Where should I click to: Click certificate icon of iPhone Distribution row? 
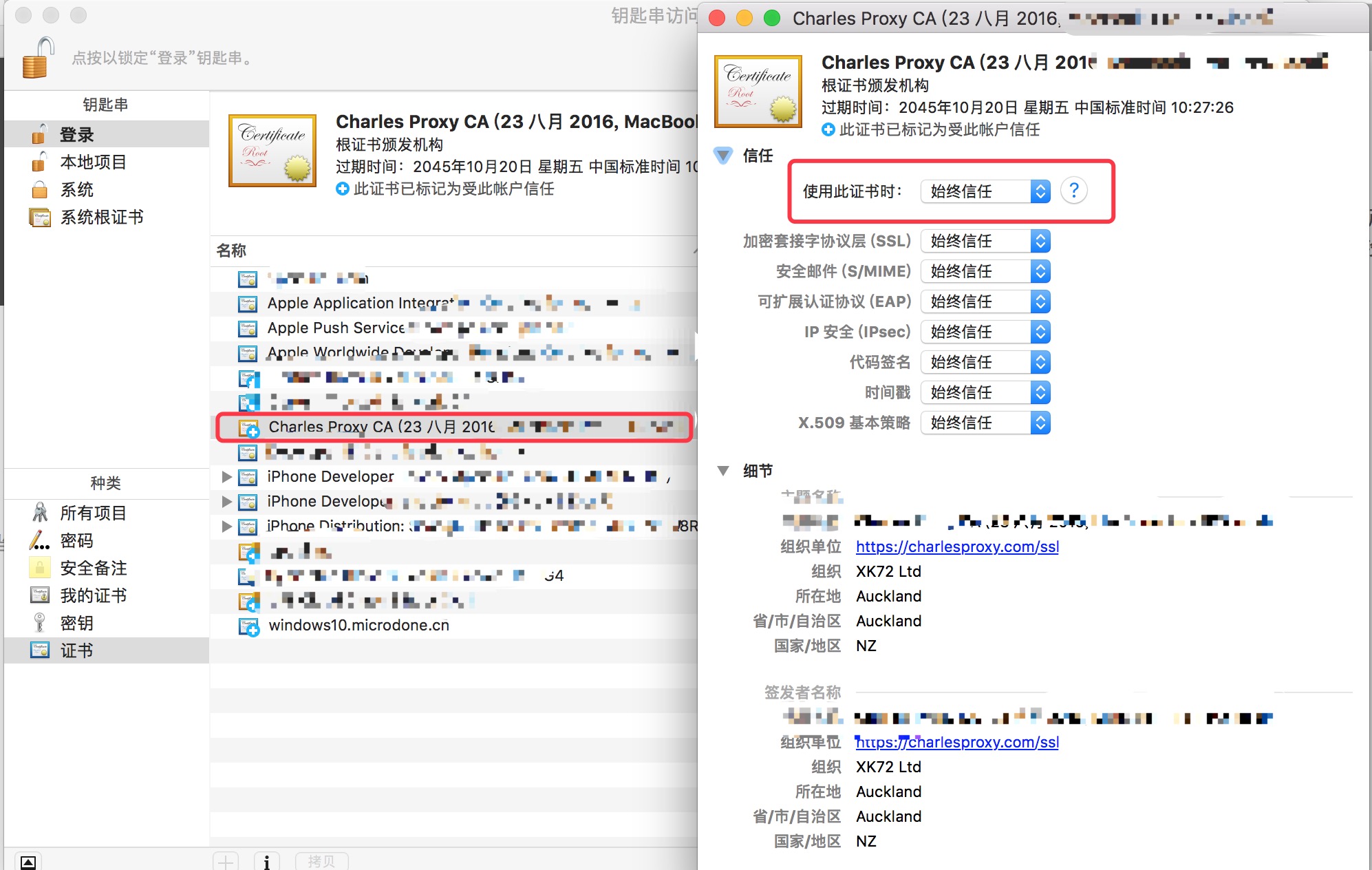click(x=247, y=527)
